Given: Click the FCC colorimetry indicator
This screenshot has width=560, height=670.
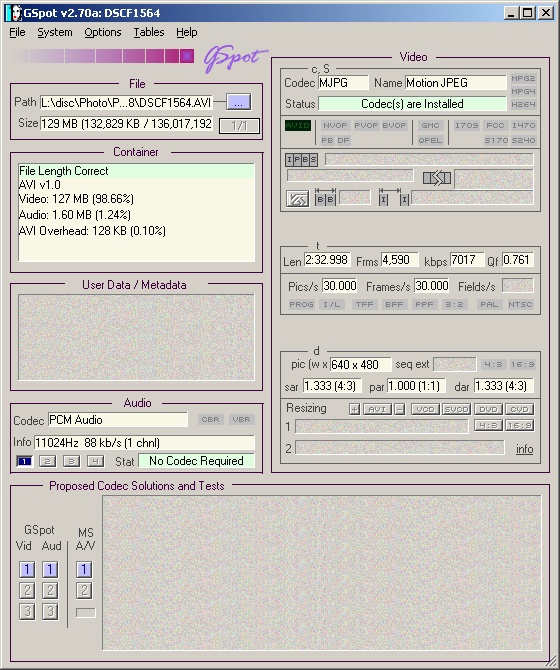Looking at the screenshot, I should 495,126.
